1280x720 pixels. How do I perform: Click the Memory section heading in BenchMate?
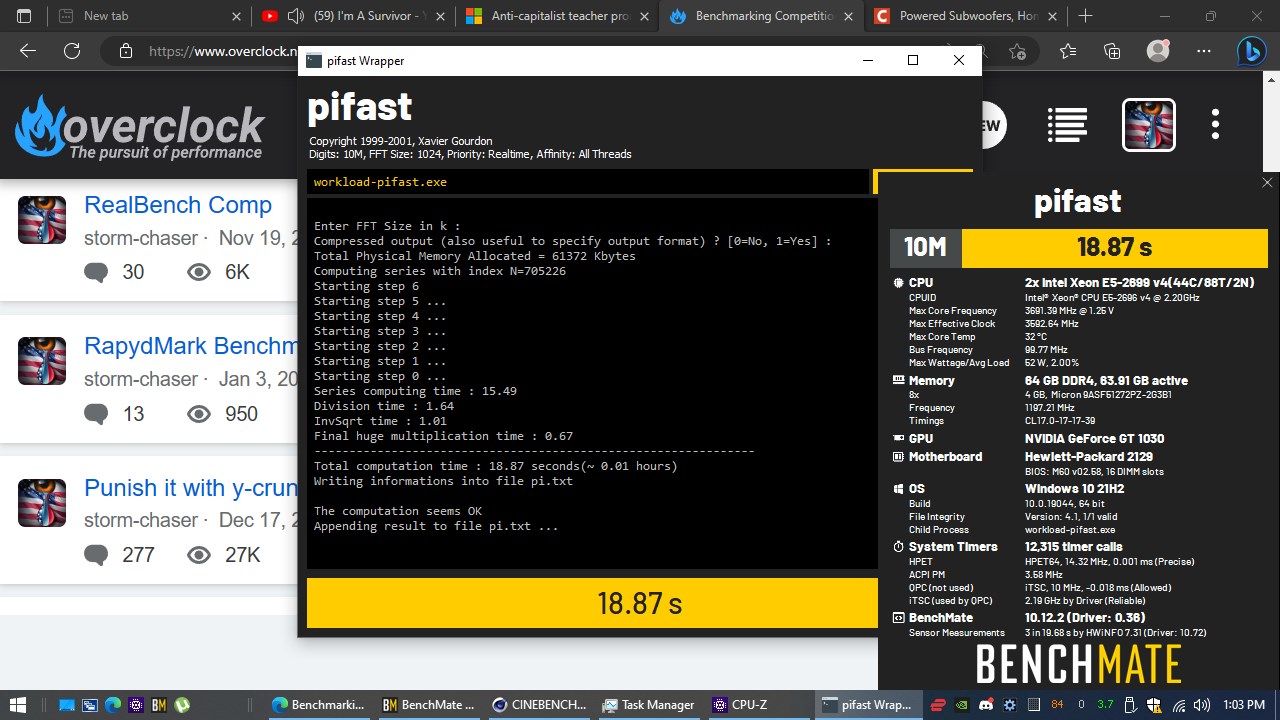click(x=931, y=381)
